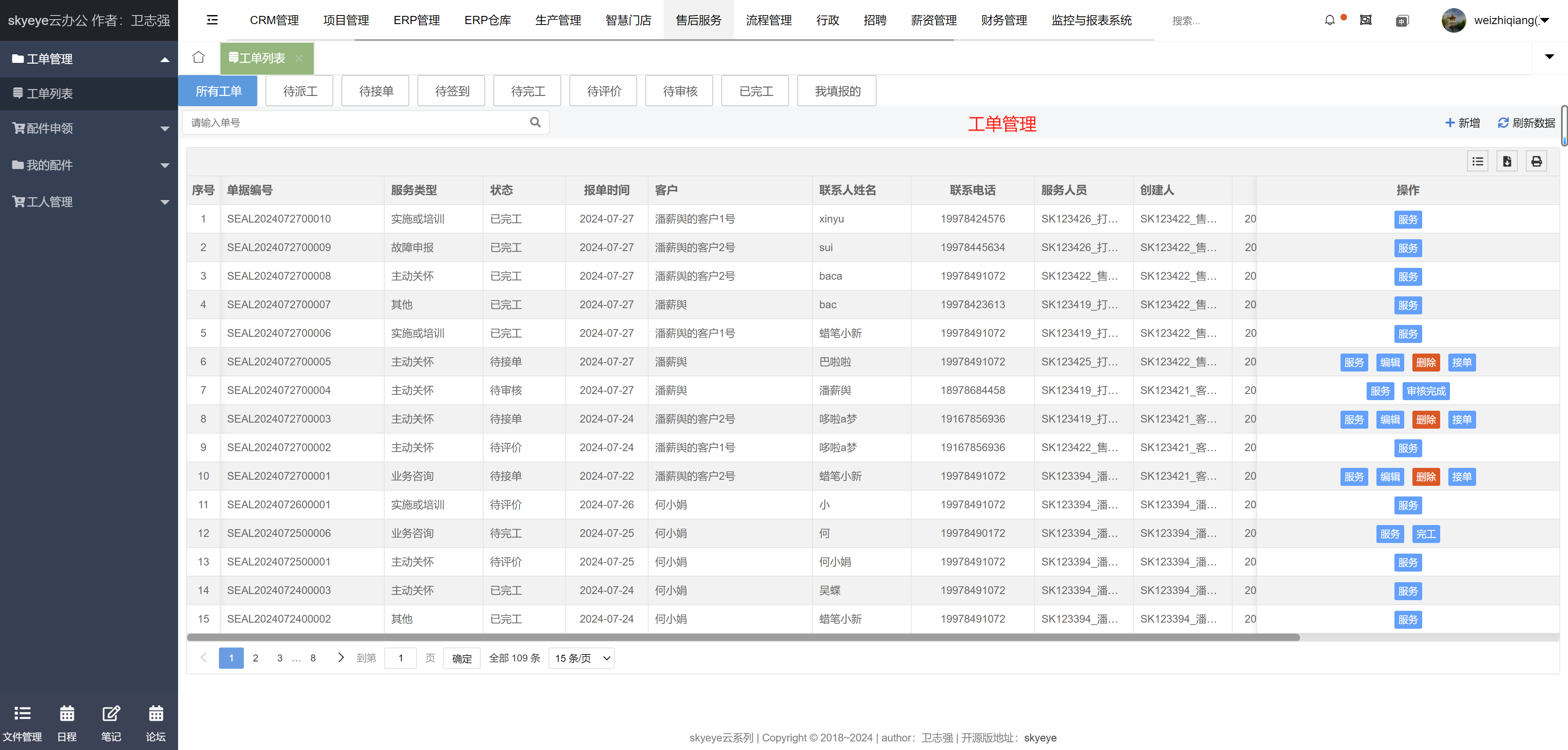This screenshot has height=750, width=1568.
Task: Switch to the 待派工 filter tab
Action: tap(300, 91)
